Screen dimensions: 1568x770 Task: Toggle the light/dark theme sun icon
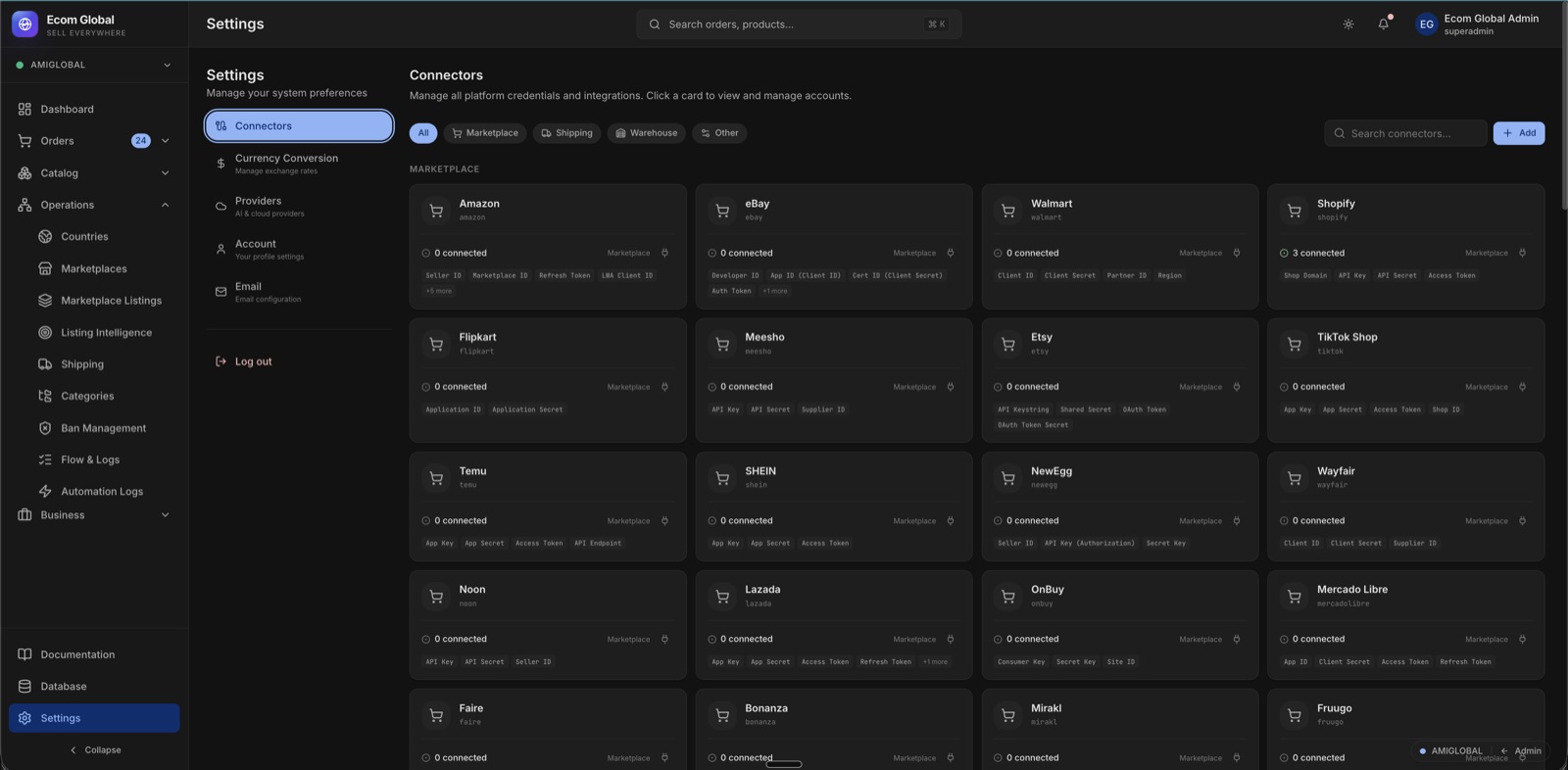coord(1348,24)
